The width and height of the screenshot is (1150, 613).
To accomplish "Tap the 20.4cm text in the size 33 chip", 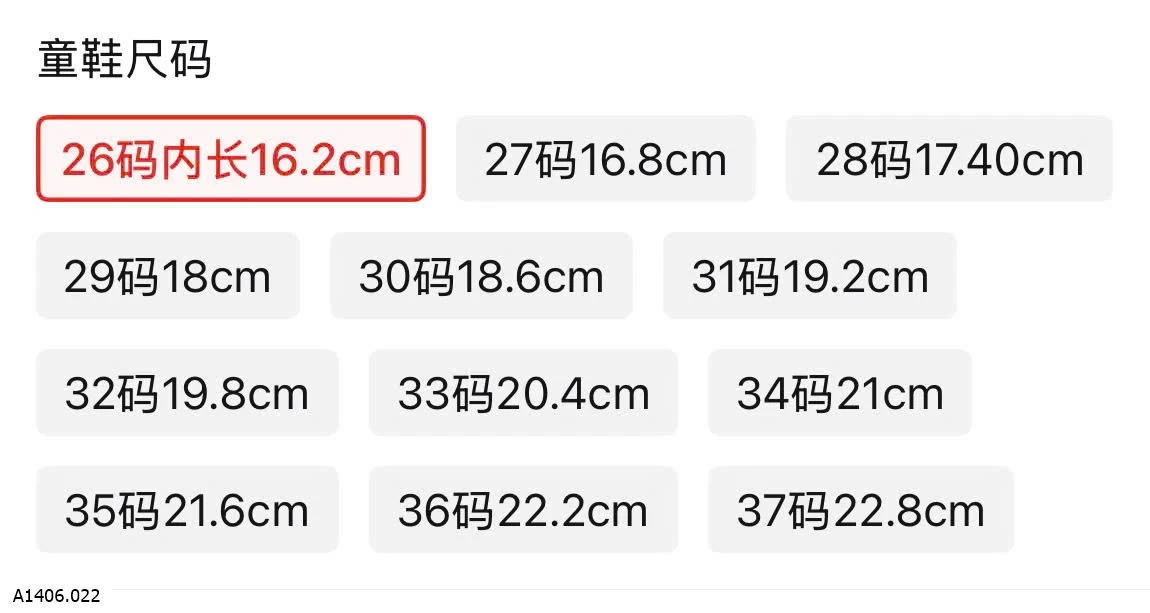I will click(x=573, y=394).
